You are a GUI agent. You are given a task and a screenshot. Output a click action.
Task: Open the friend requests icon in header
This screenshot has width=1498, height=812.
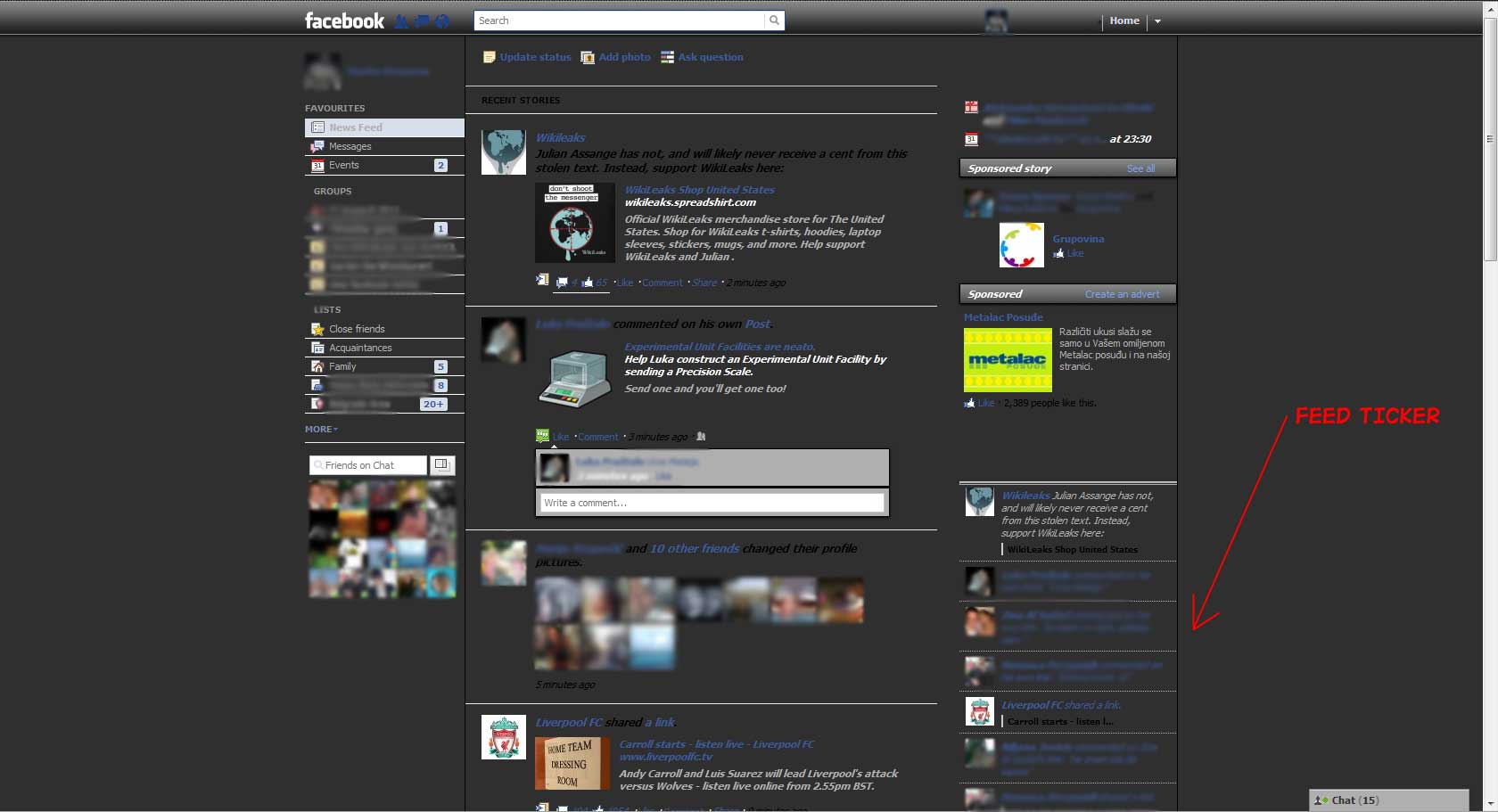(401, 21)
